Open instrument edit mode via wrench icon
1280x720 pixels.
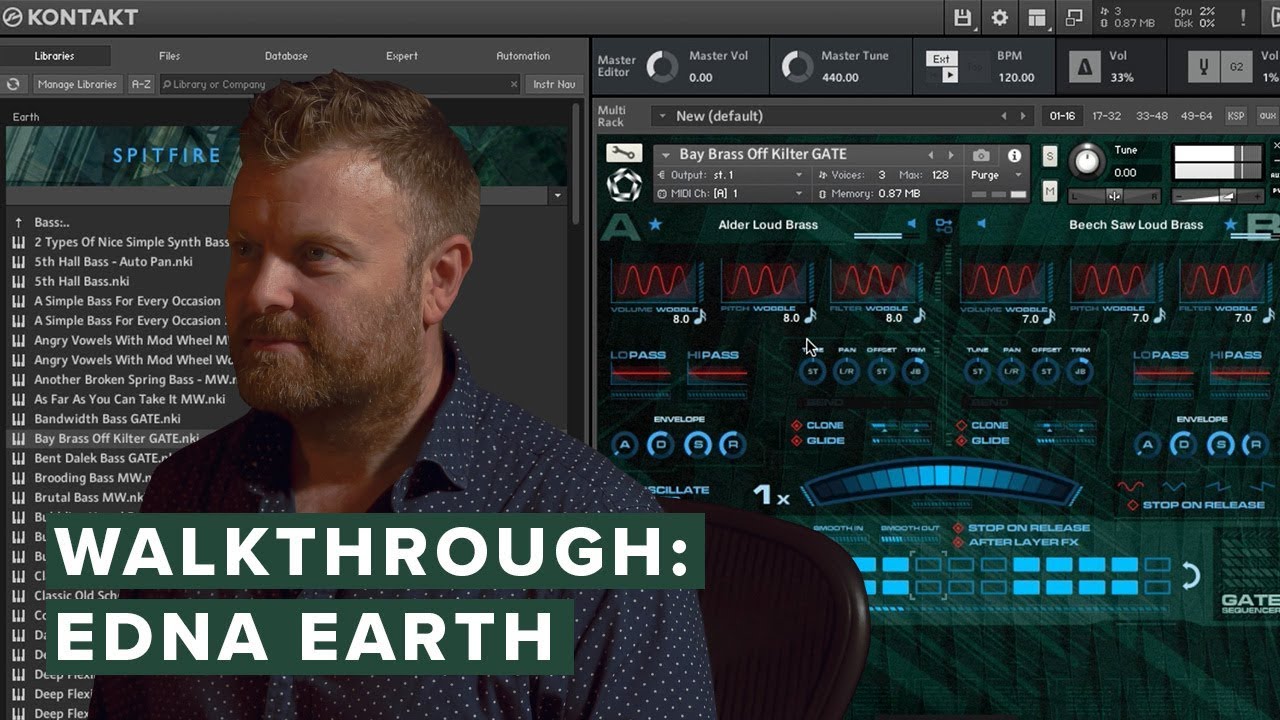[624, 153]
